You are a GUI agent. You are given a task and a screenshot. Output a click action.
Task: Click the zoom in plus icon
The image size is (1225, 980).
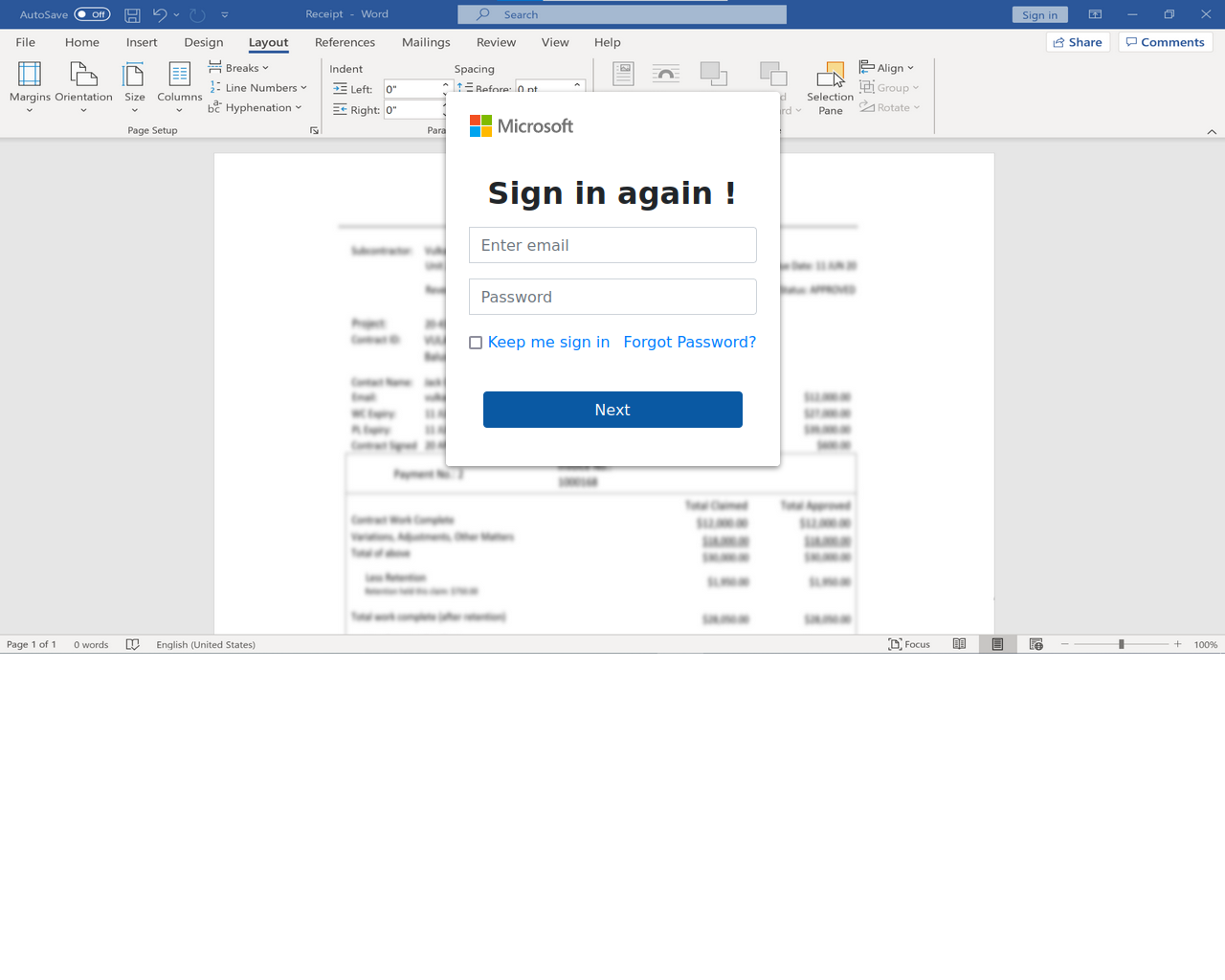click(1178, 644)
